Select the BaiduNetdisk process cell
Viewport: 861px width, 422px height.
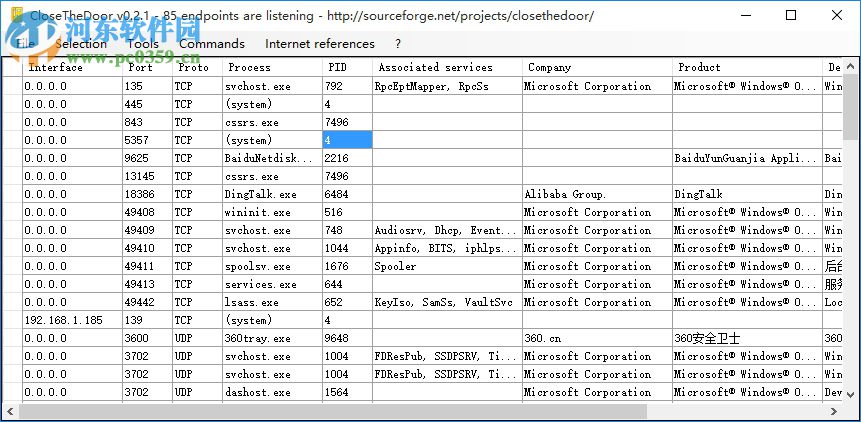[272, 158]
